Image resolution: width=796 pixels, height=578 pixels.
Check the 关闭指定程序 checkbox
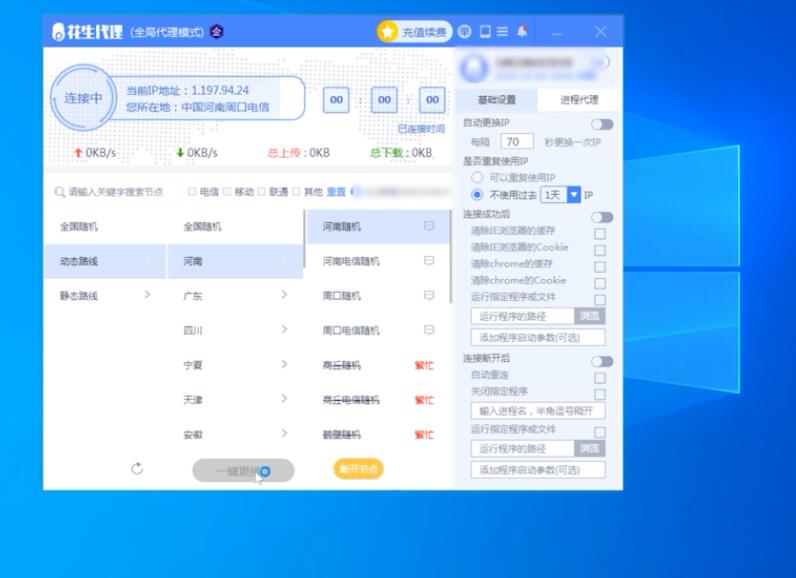600,394
